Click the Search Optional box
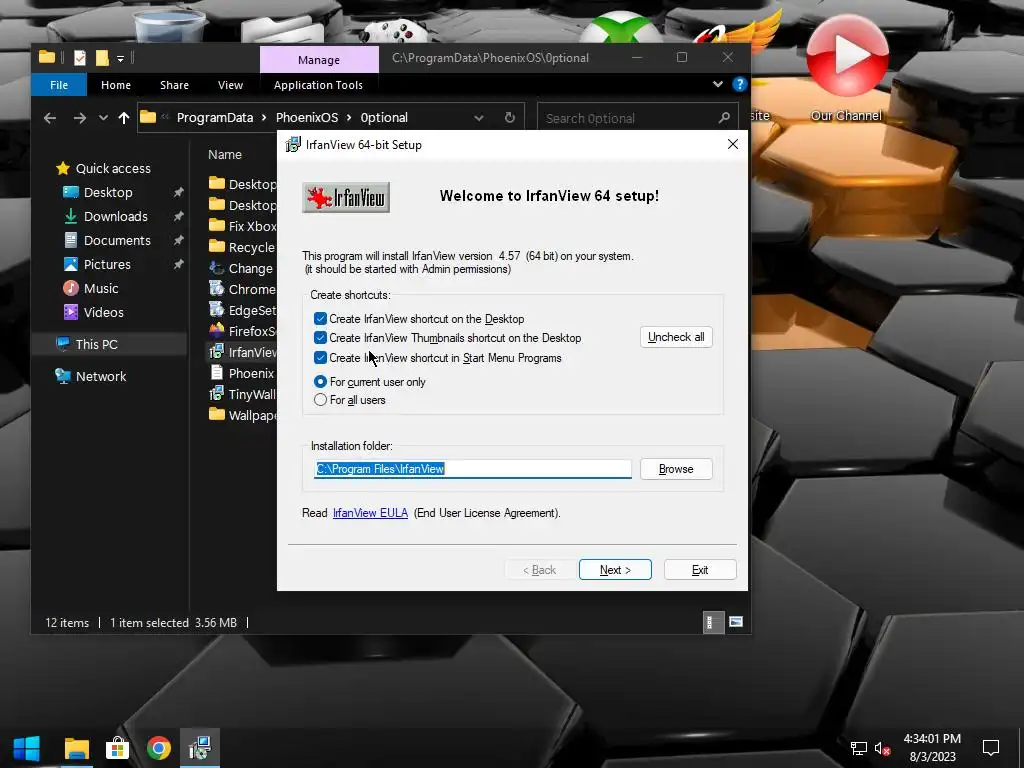The image size is (1024, 768). 637,118
